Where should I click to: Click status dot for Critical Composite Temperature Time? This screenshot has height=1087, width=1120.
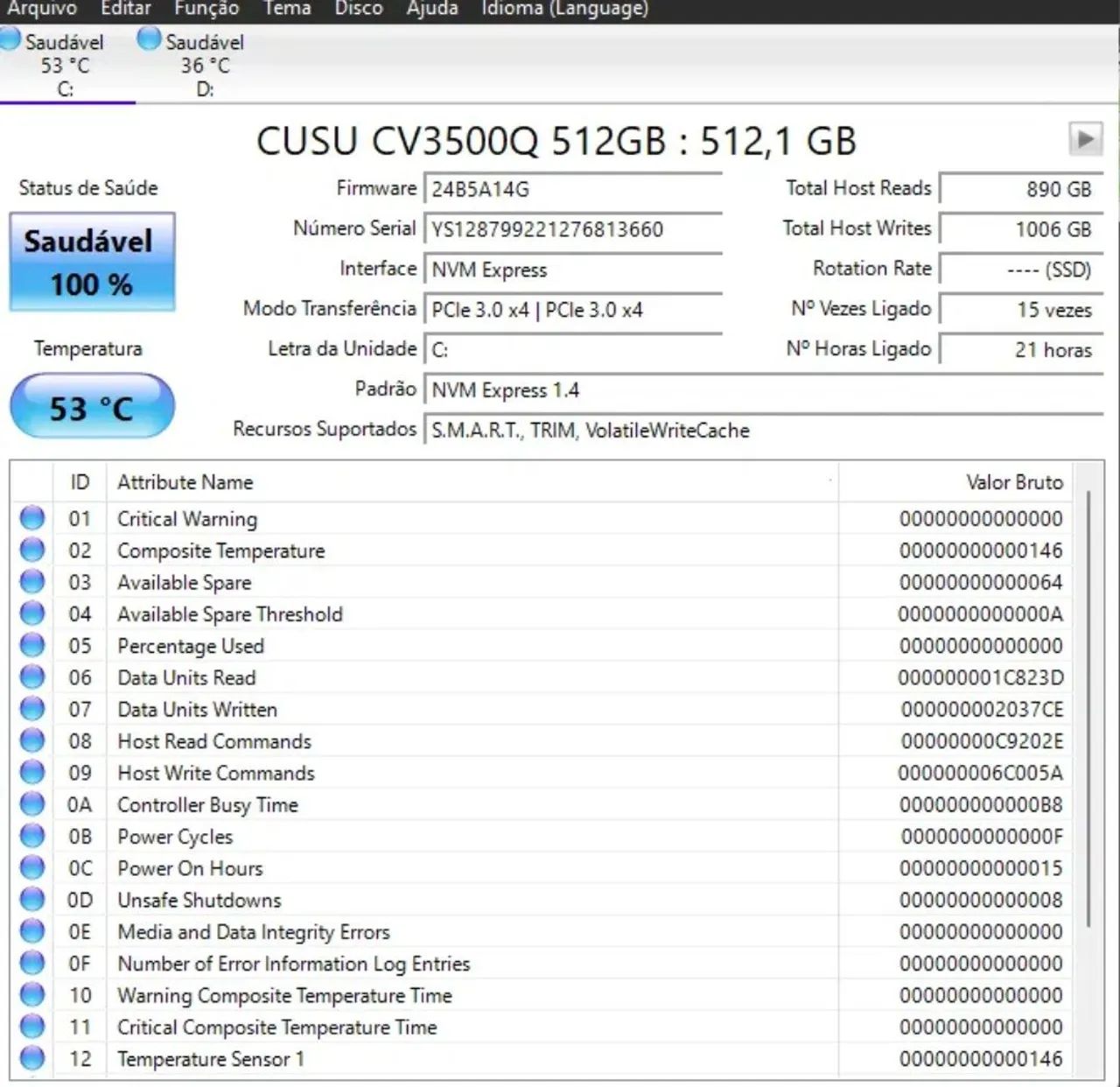pyautogui.click(x=32, y=1027)
